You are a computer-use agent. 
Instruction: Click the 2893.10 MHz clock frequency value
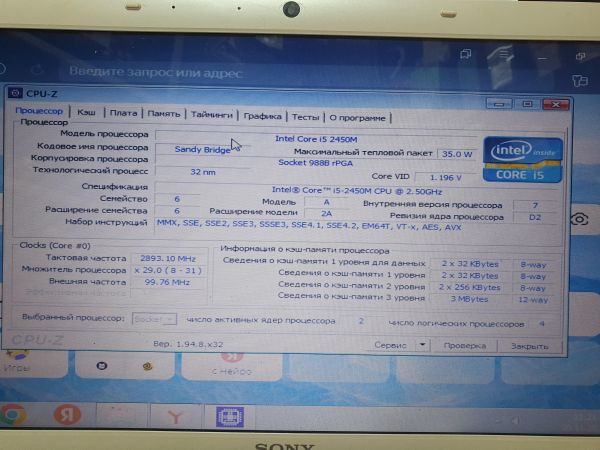click(168, 258)
